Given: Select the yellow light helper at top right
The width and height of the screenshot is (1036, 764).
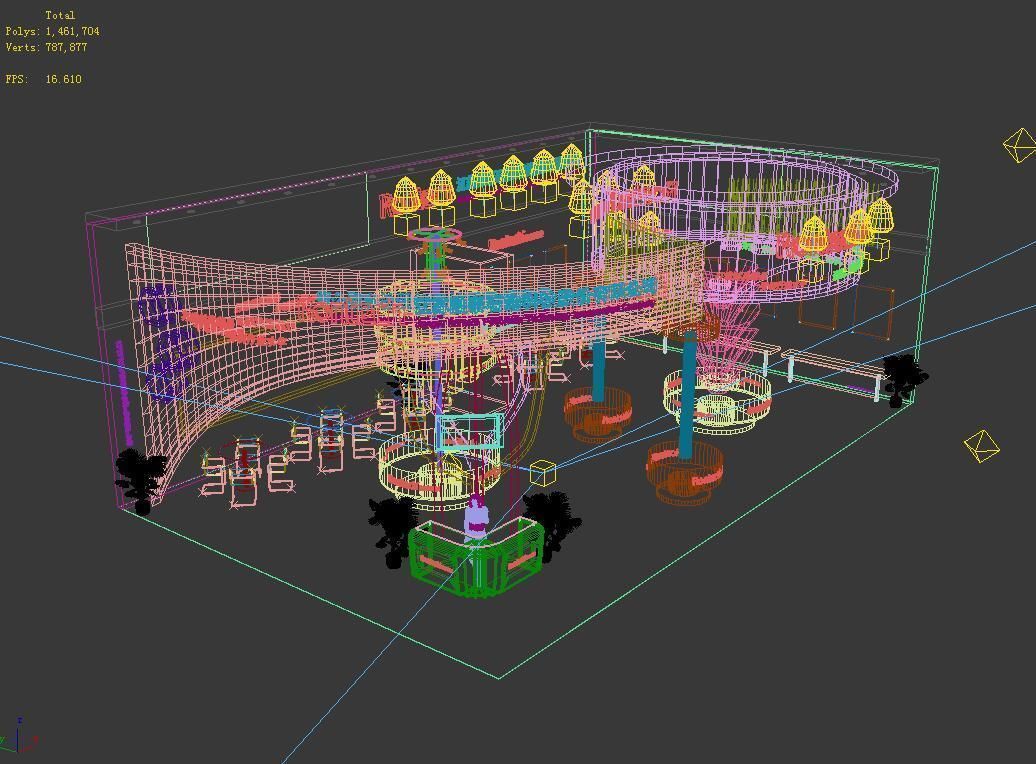Looking at the screenshot, I should (x=1019, y=145).
